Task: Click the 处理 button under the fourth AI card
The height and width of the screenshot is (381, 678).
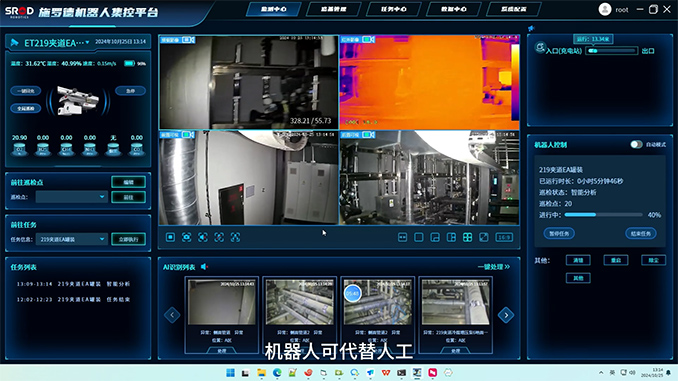Action: [x=456, y=351]
